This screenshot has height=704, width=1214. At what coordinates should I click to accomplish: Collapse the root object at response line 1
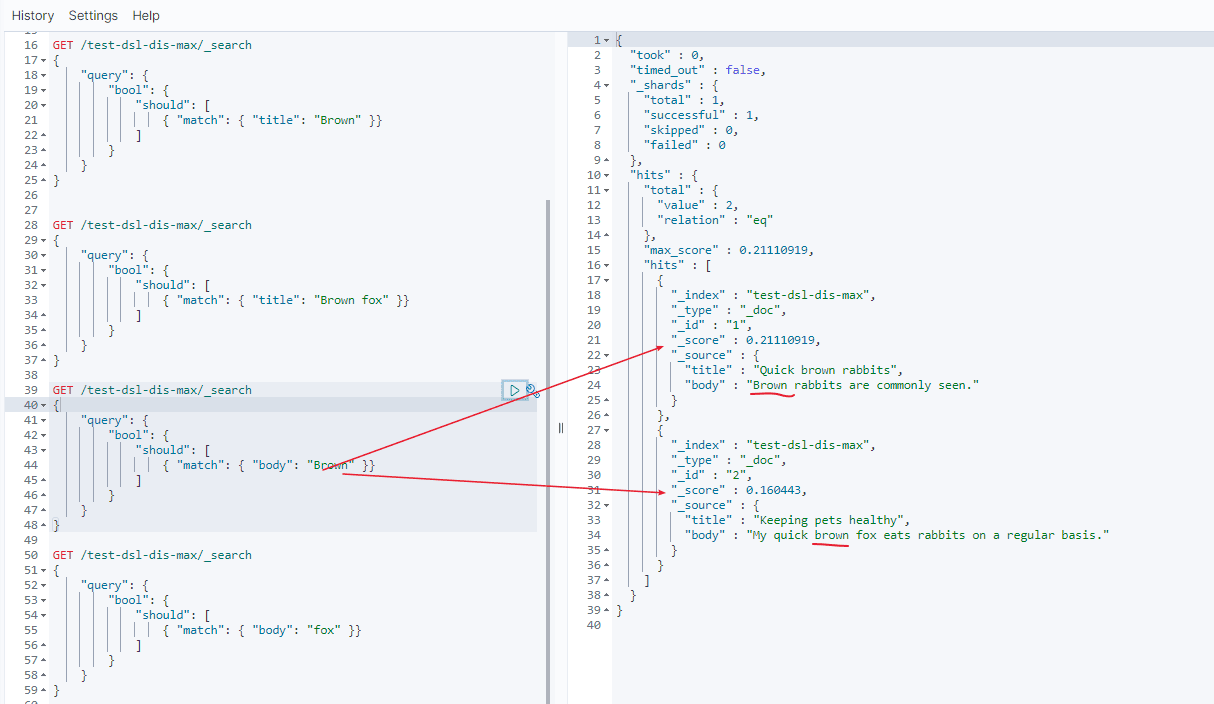(x=606, y=40)
